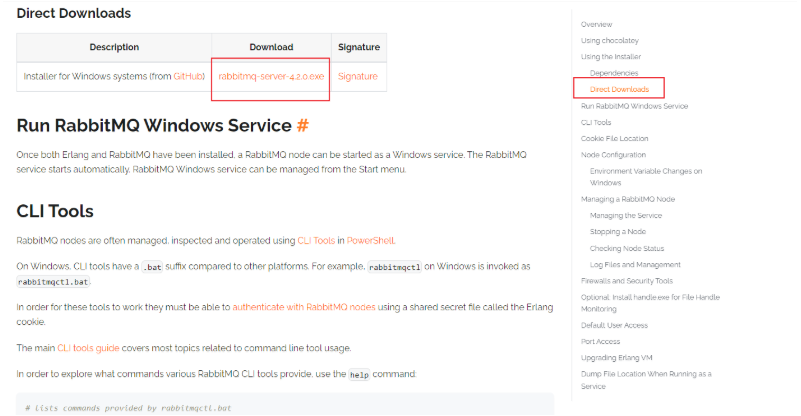Open Upgrading Erlang VM in the sidebar

pyautogui.click(x=617, y=358)
